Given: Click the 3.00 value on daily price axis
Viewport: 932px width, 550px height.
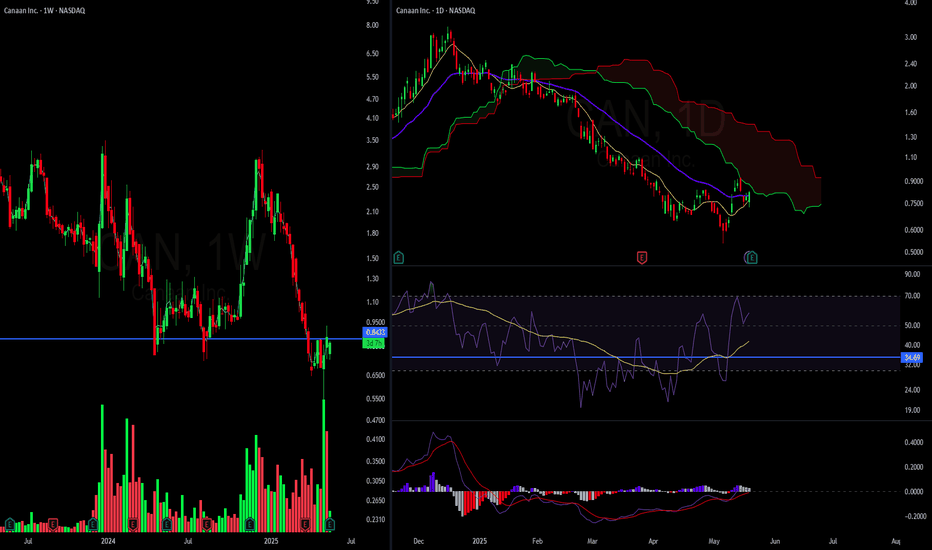Looking at the screenshot, I should 911,37.
